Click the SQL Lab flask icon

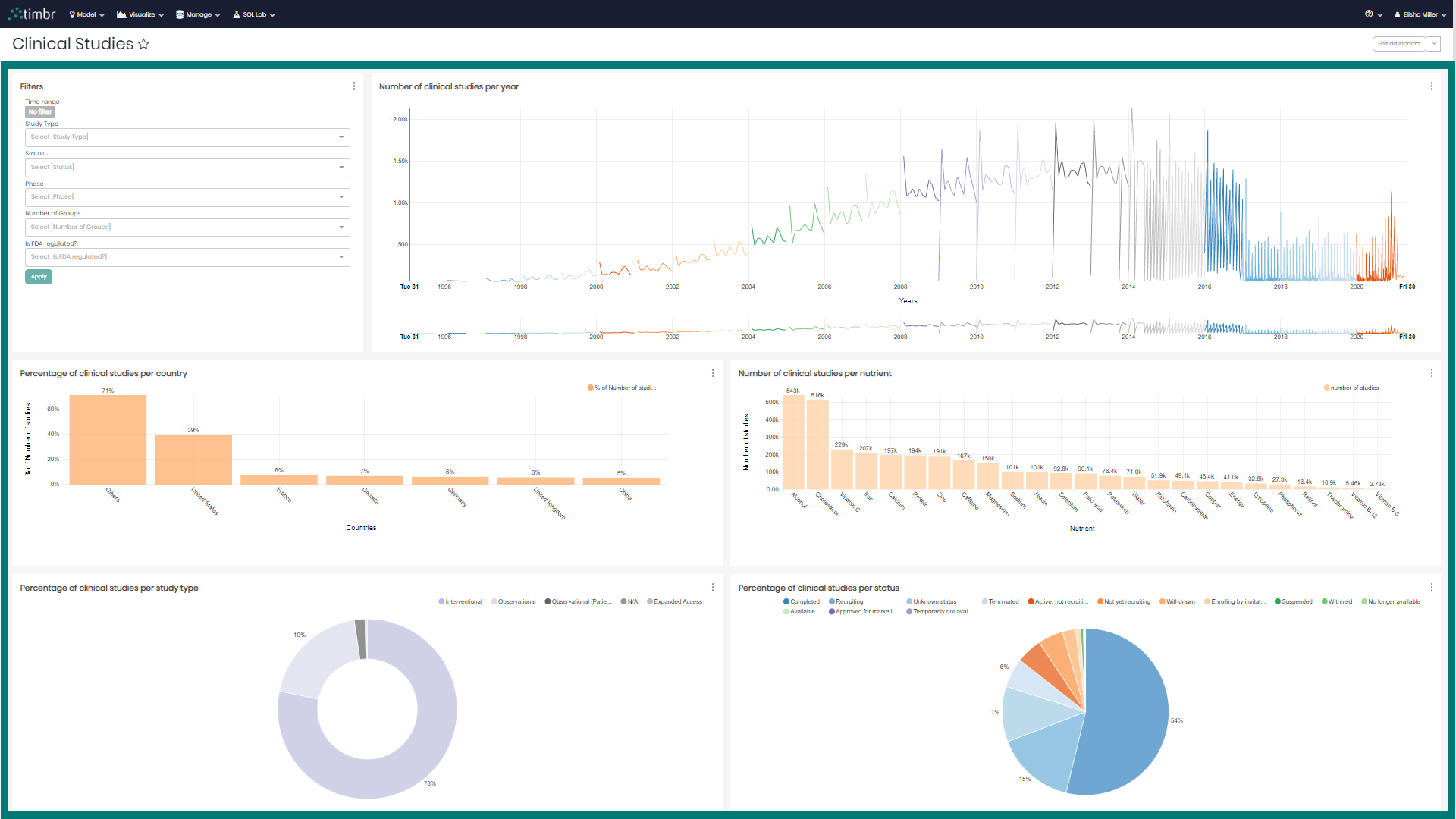pyautogui.click(x=237, y=14)
